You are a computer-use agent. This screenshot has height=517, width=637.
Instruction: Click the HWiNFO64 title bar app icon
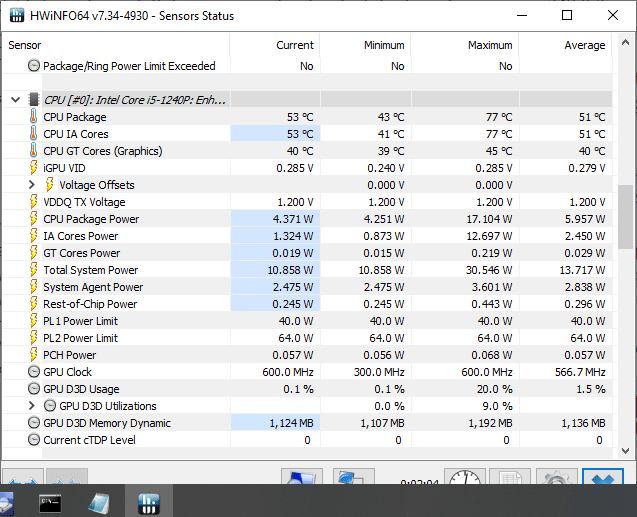click(x=17, y=15)
